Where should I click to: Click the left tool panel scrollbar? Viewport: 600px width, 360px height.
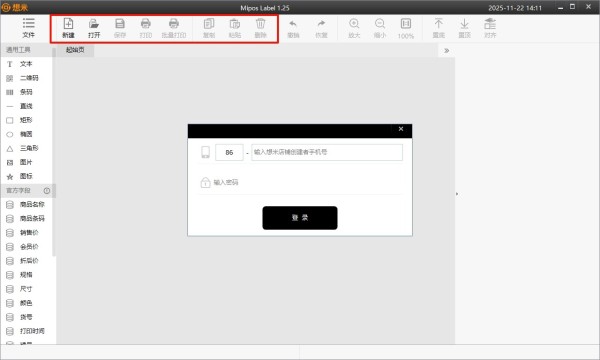(x=54, y=153)
